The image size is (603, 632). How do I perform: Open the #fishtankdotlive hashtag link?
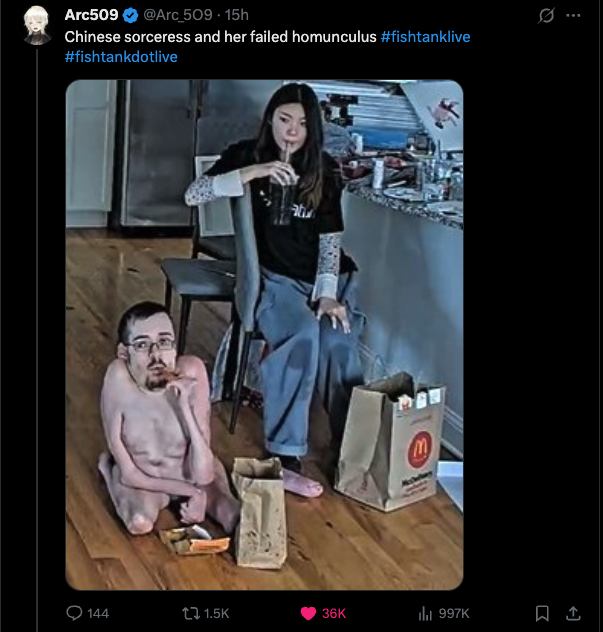(121, 57)
